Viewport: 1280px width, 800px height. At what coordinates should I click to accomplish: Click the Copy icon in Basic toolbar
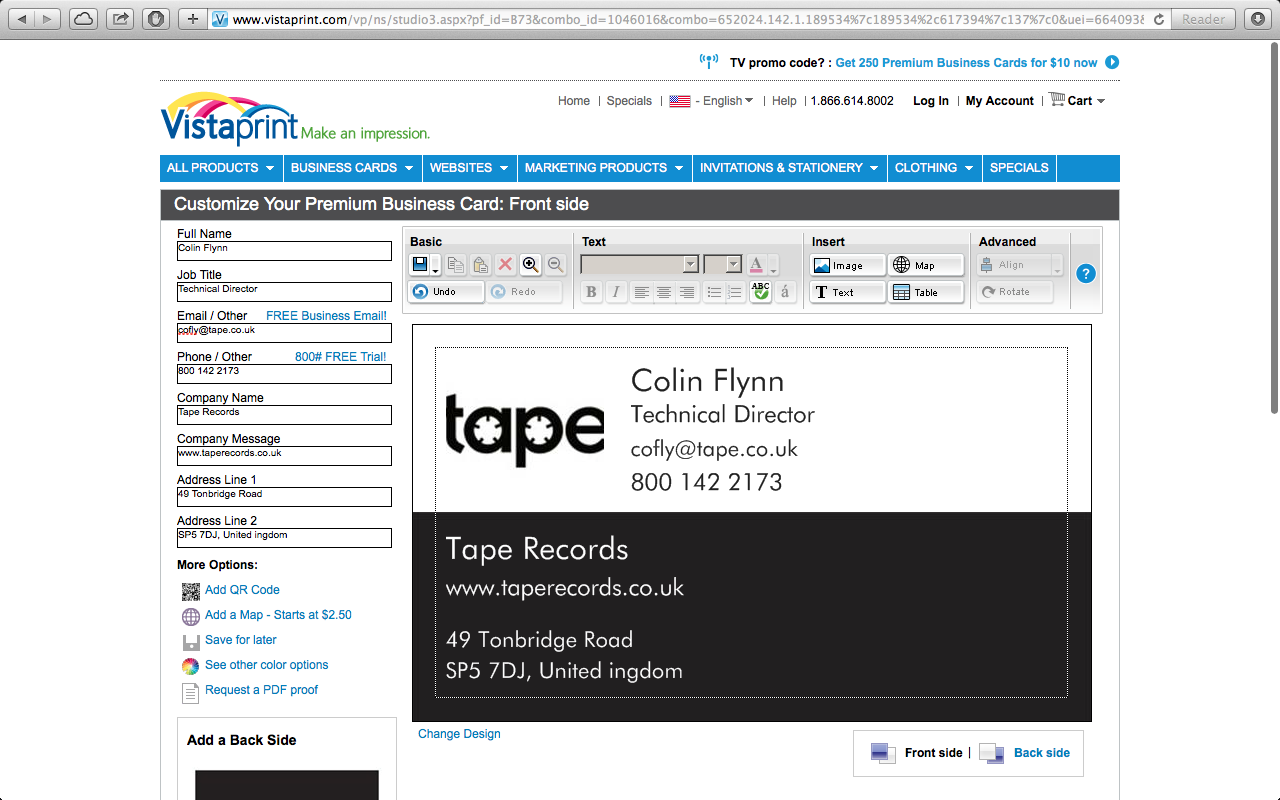pyautogui.click(x=455, y=265)
